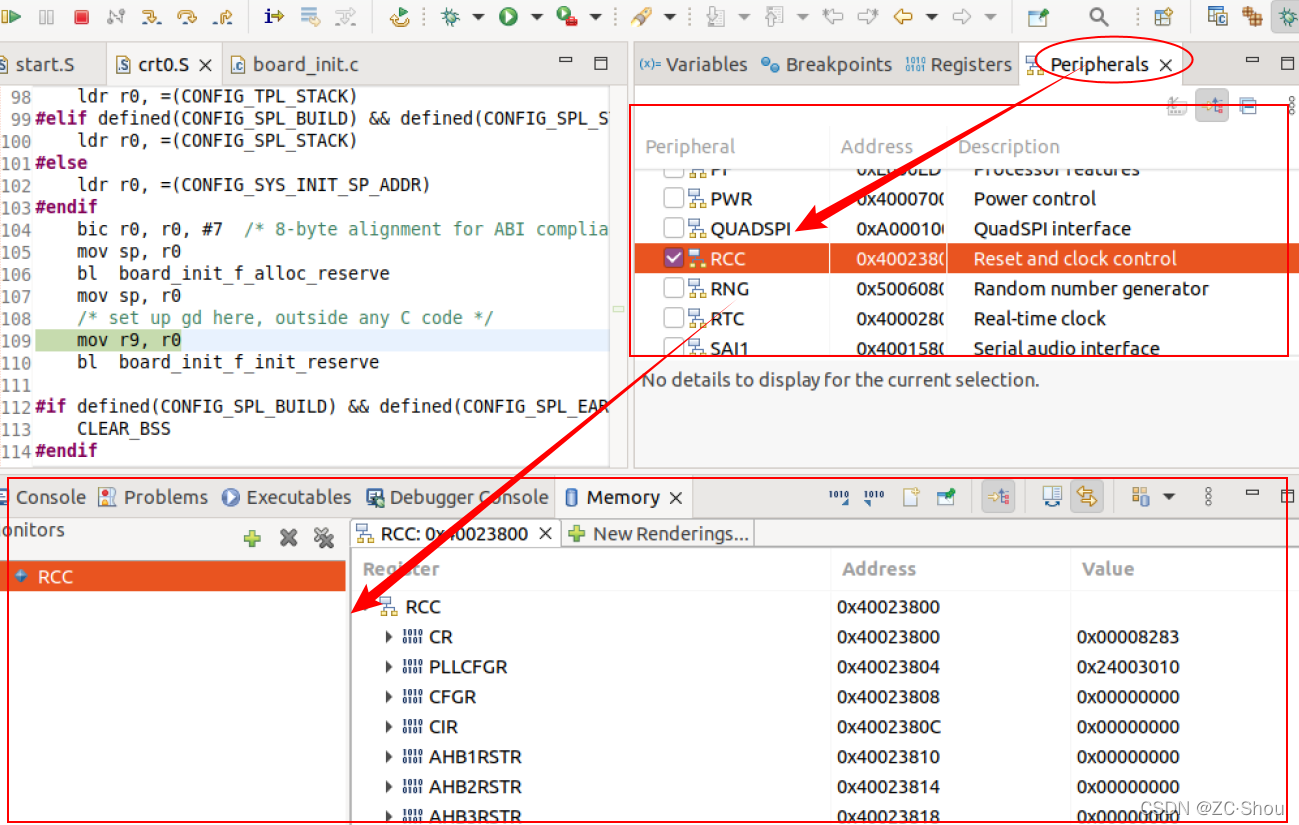Open the Executables view tab

[287, 498]
